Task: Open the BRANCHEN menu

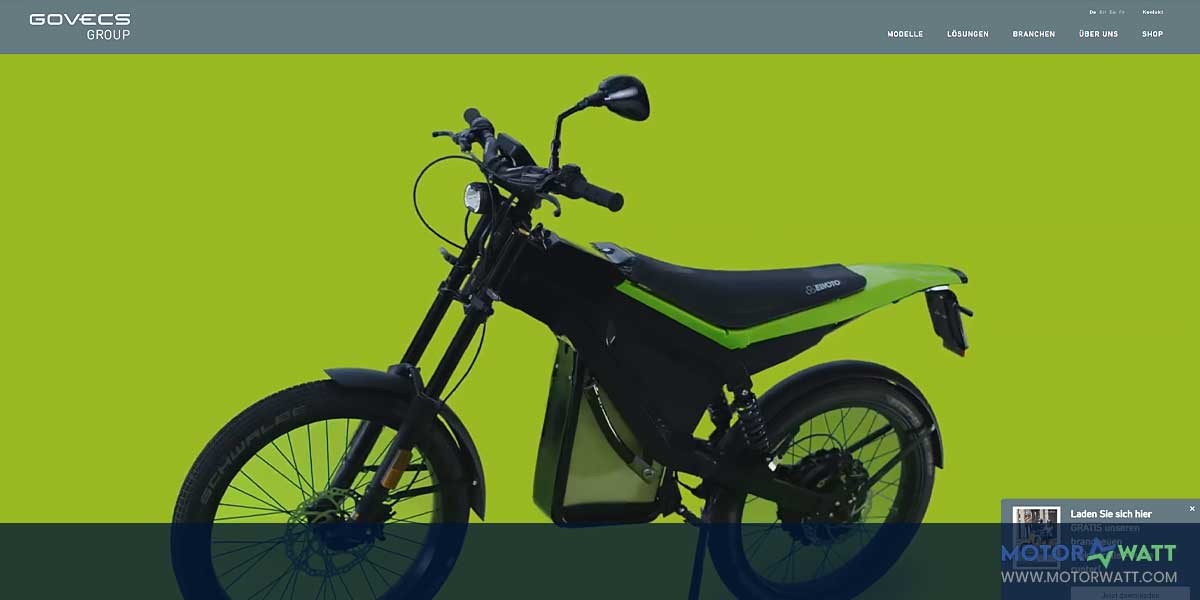Action: (1034, 33)
